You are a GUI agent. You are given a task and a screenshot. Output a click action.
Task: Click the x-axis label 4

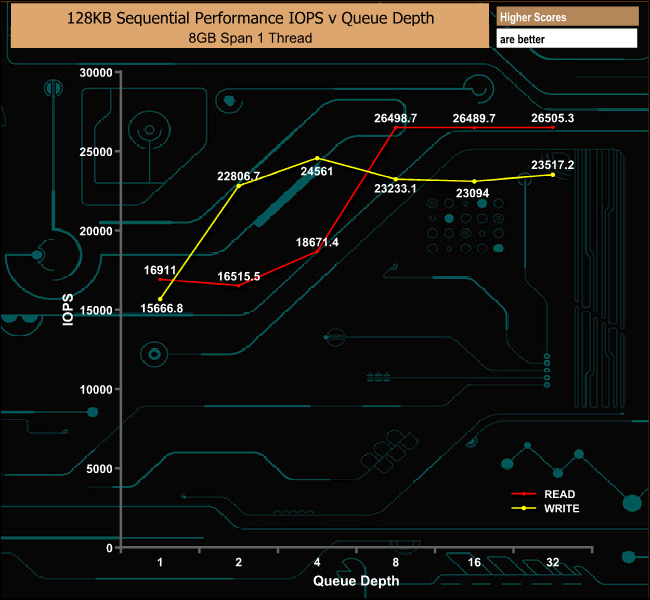tap(317, 563)
